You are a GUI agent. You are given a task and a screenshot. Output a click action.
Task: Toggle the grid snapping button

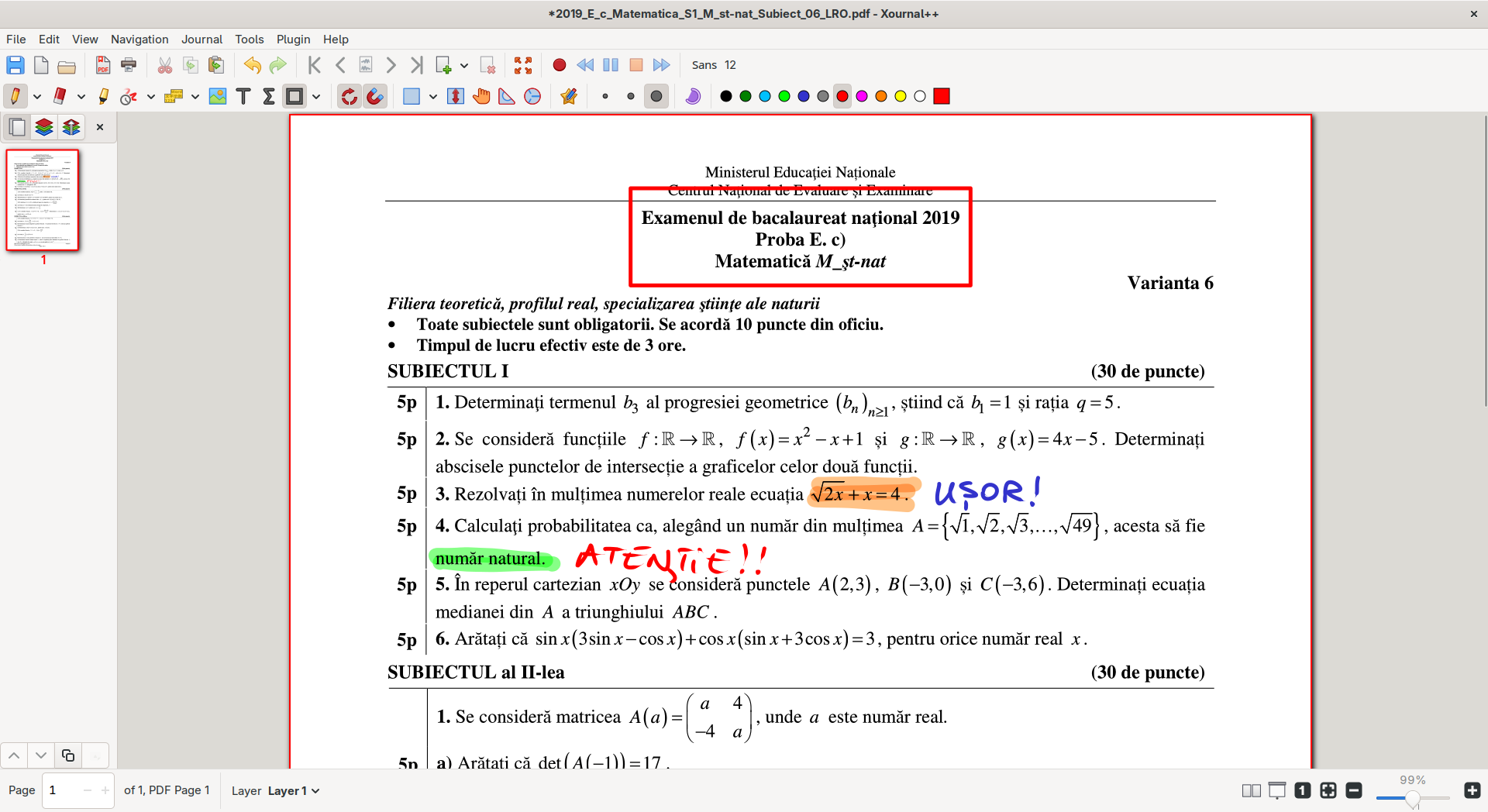tap(375, 96)
